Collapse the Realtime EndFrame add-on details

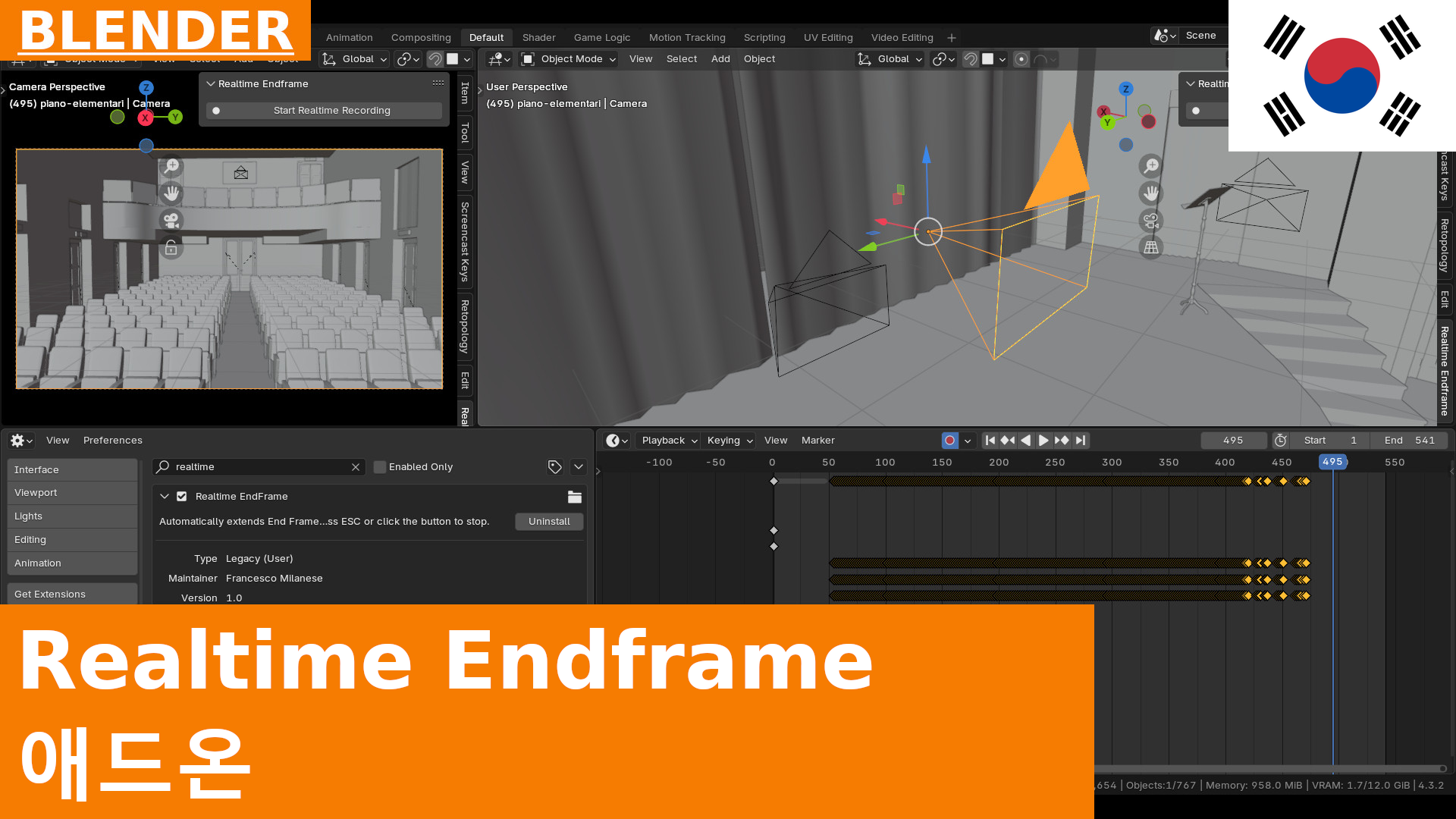point(165,497)
